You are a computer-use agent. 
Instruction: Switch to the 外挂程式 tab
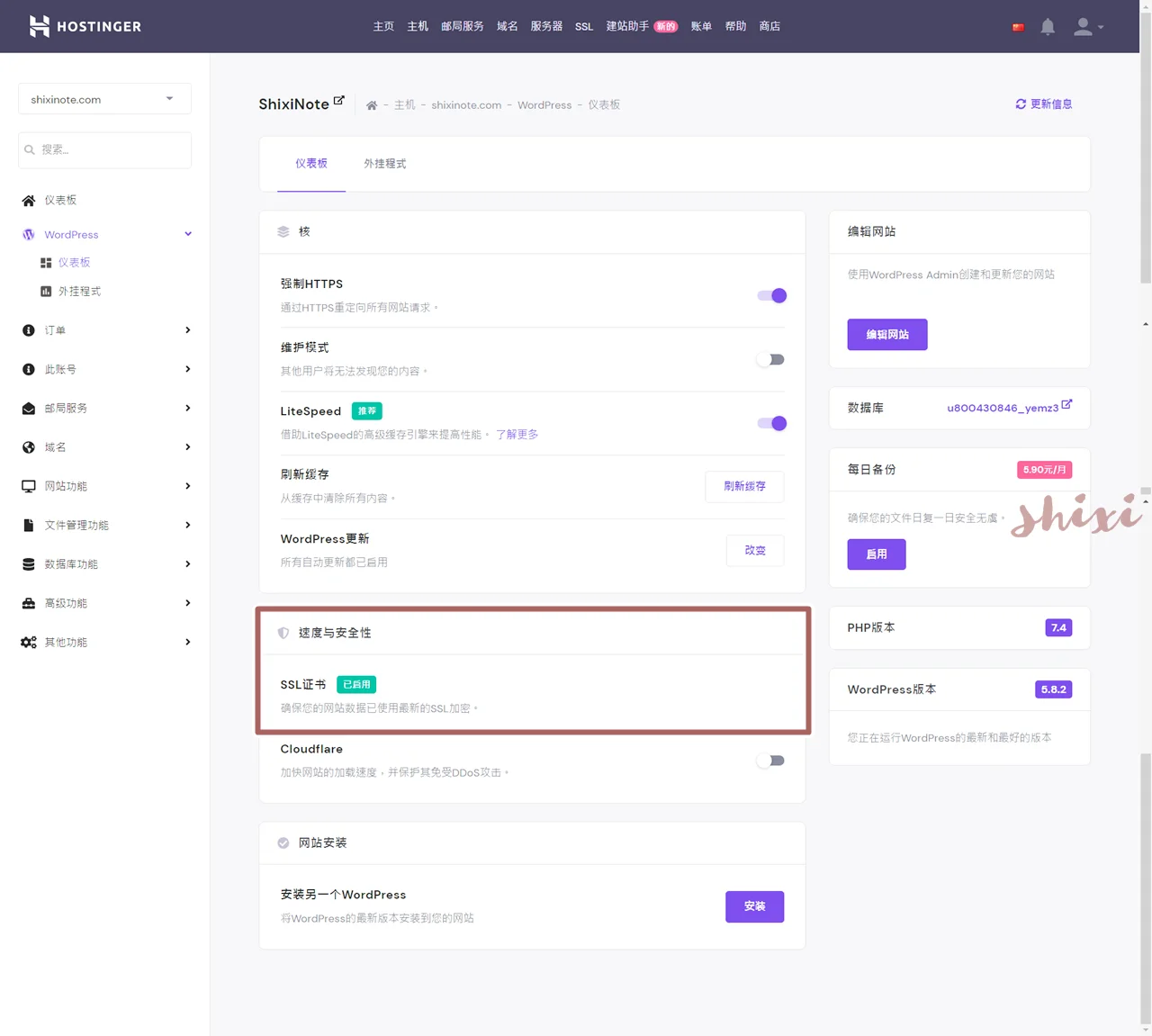coord(385,164)
